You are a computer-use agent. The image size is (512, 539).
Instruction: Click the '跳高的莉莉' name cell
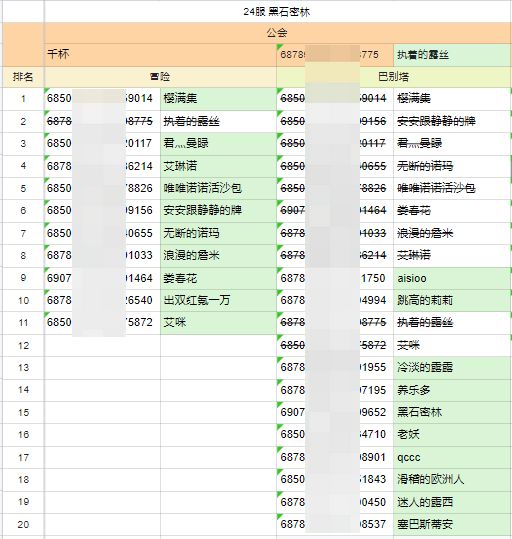point(452,300)
